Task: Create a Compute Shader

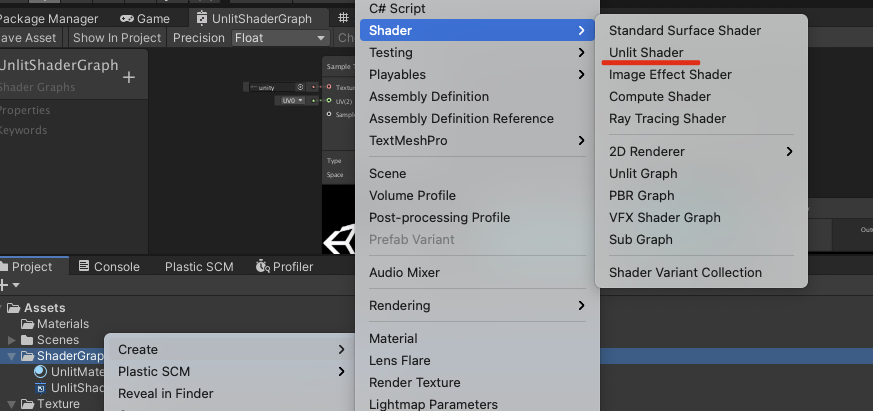Action: (660, 96)
